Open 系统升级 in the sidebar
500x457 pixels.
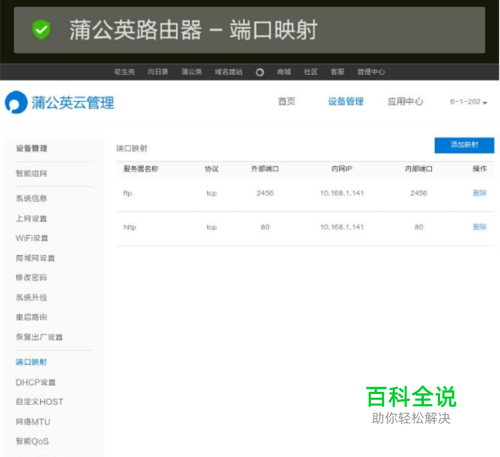point(31,298)
